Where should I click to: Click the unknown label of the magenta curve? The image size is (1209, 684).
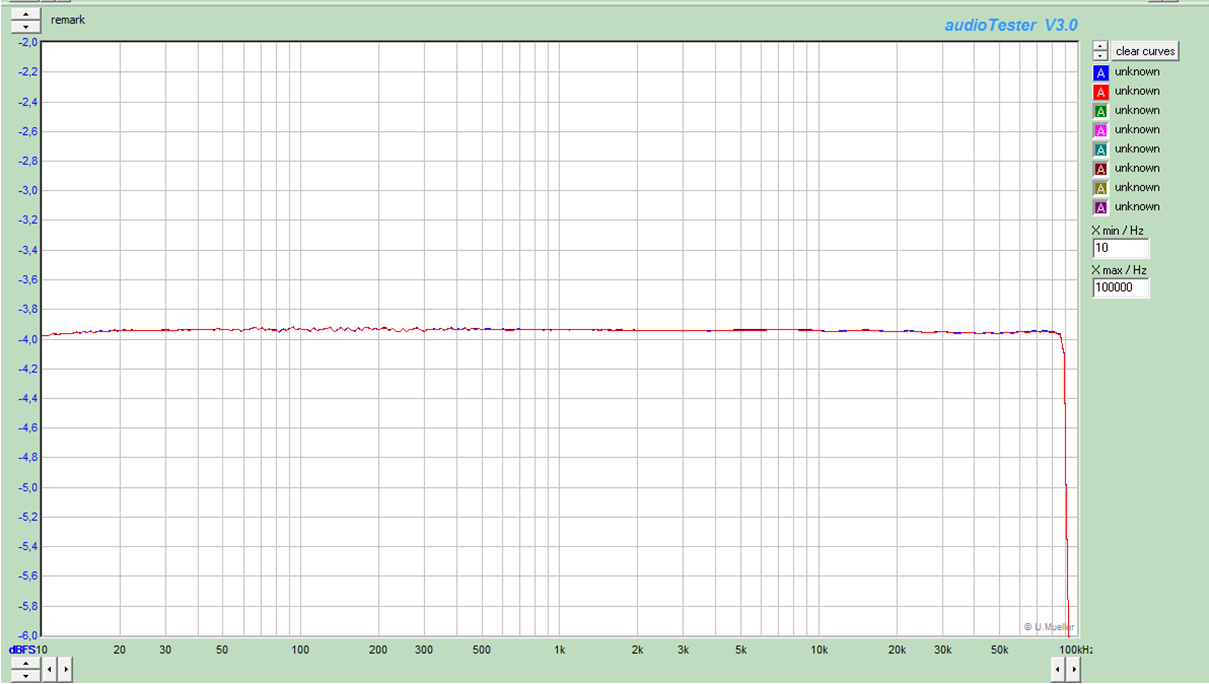click(x=1137, y=129)
